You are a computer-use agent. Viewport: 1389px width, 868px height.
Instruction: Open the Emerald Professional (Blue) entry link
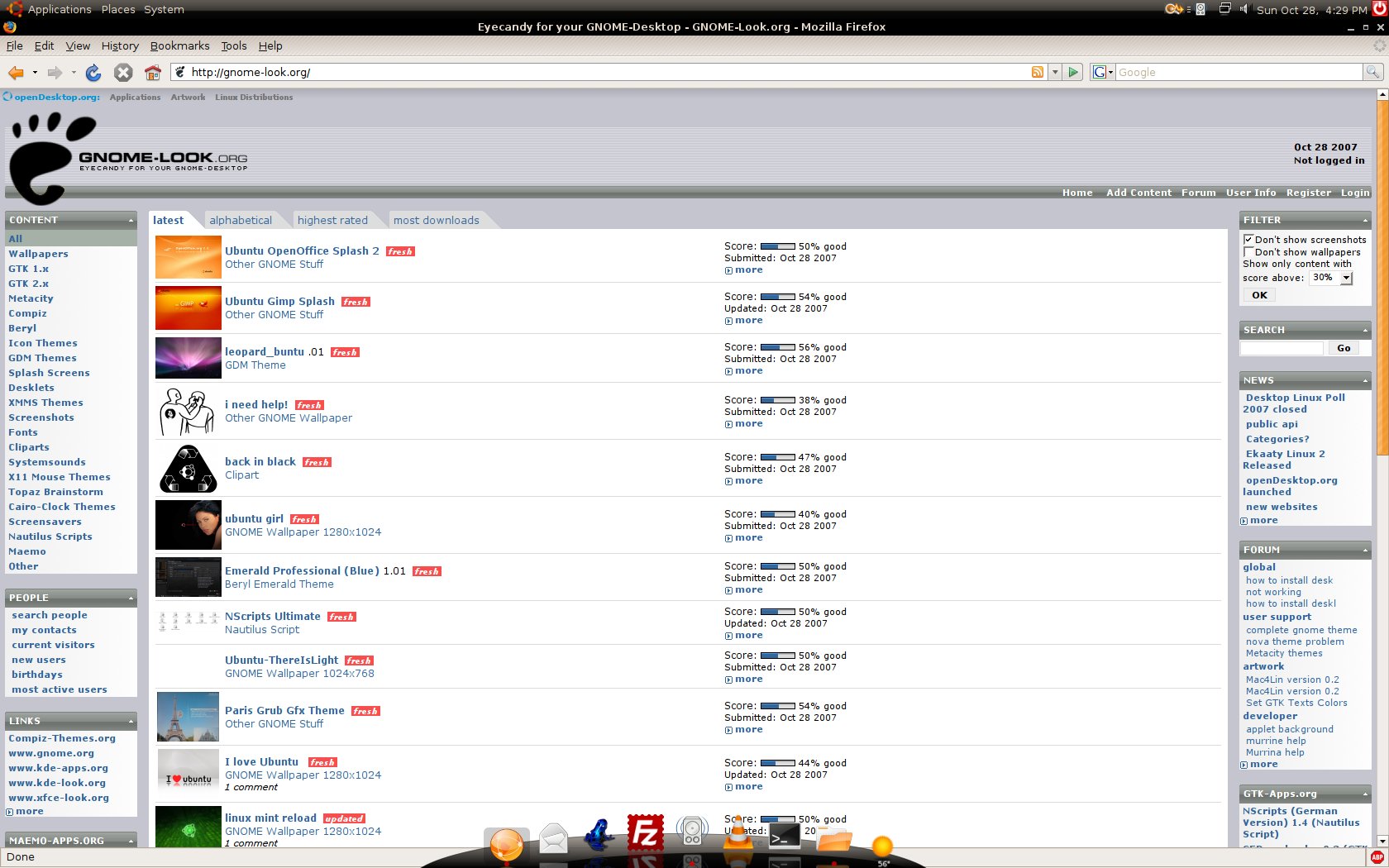click(x=302, y=571)
